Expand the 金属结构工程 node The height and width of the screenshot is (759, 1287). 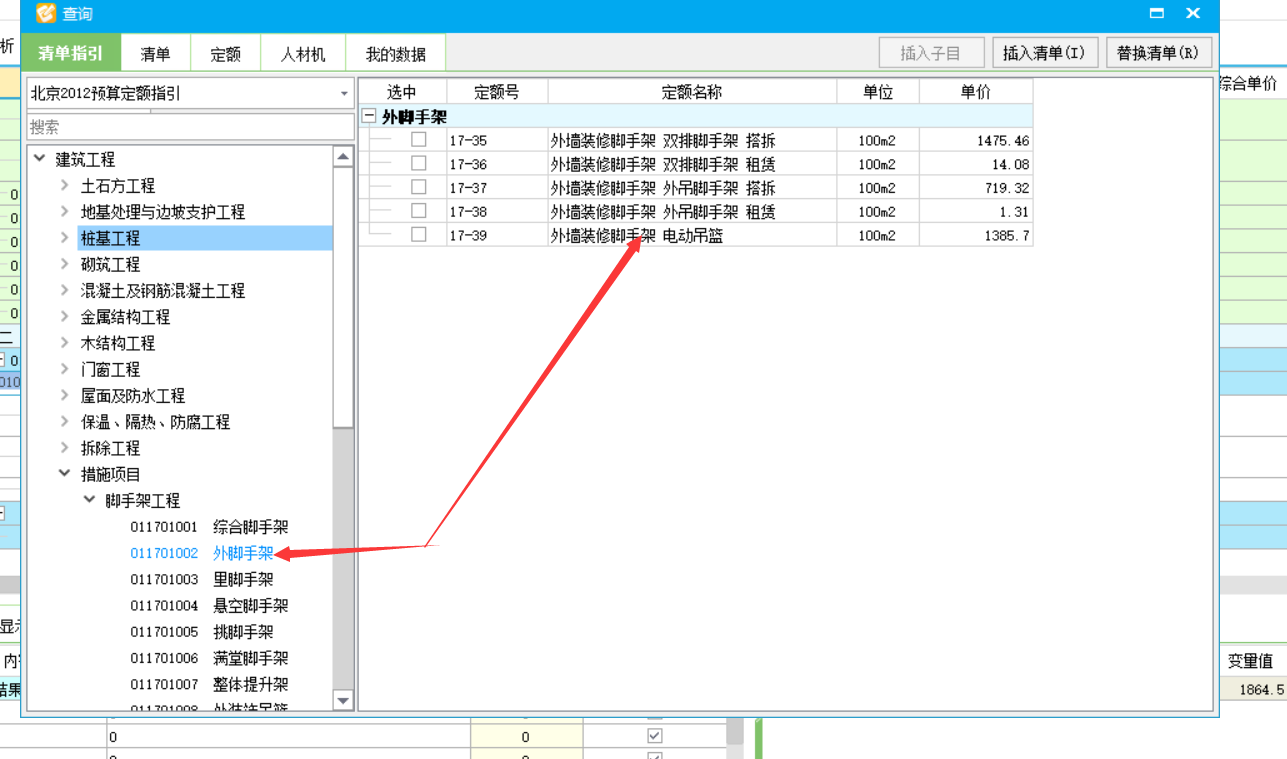(65, 317)
